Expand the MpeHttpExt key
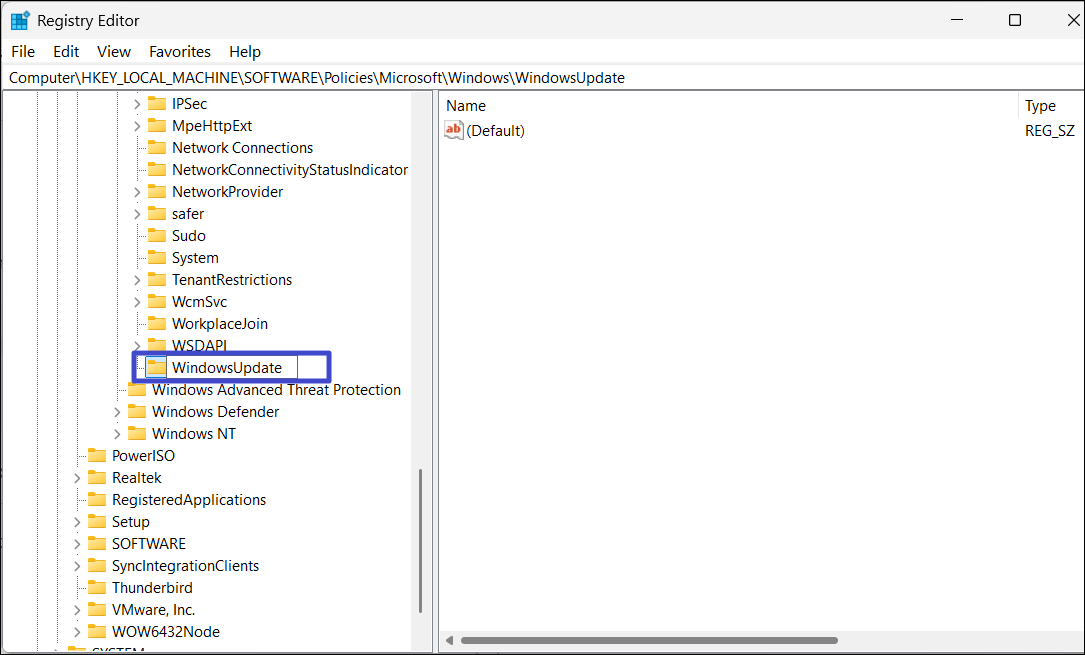The width and height of the screenshot is (1085, 655). (x=137, y=126)
